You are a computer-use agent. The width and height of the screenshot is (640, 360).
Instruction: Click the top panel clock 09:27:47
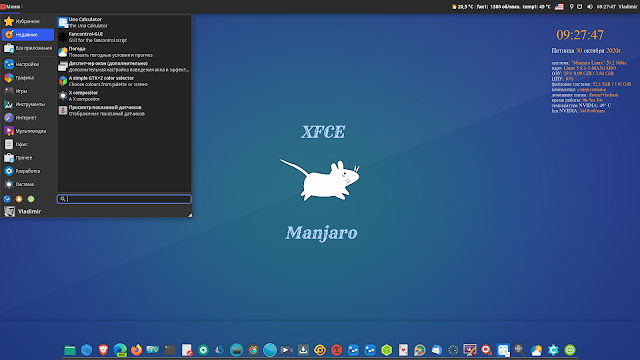[x=606, y=7]
